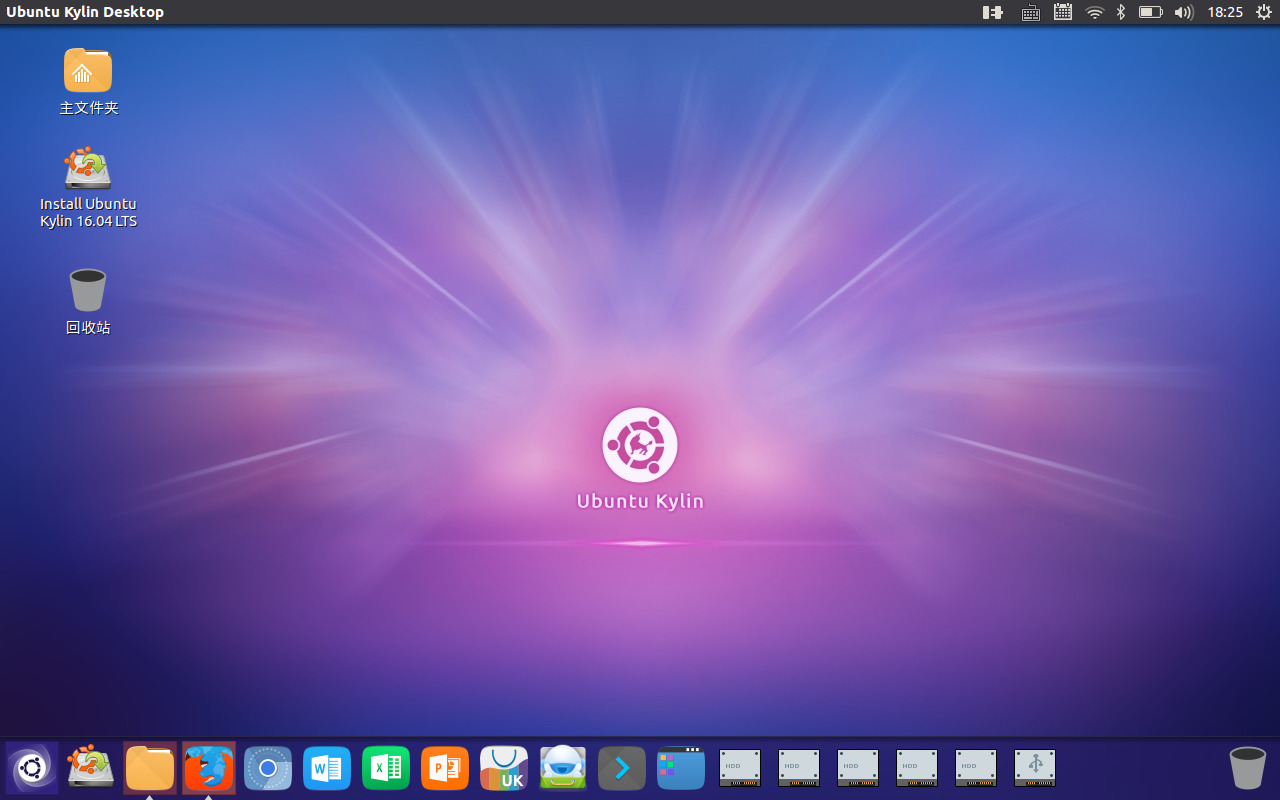Screen dimensions: 1280x800
Task: Open the session power gear menu
Action: point(1263,12)
